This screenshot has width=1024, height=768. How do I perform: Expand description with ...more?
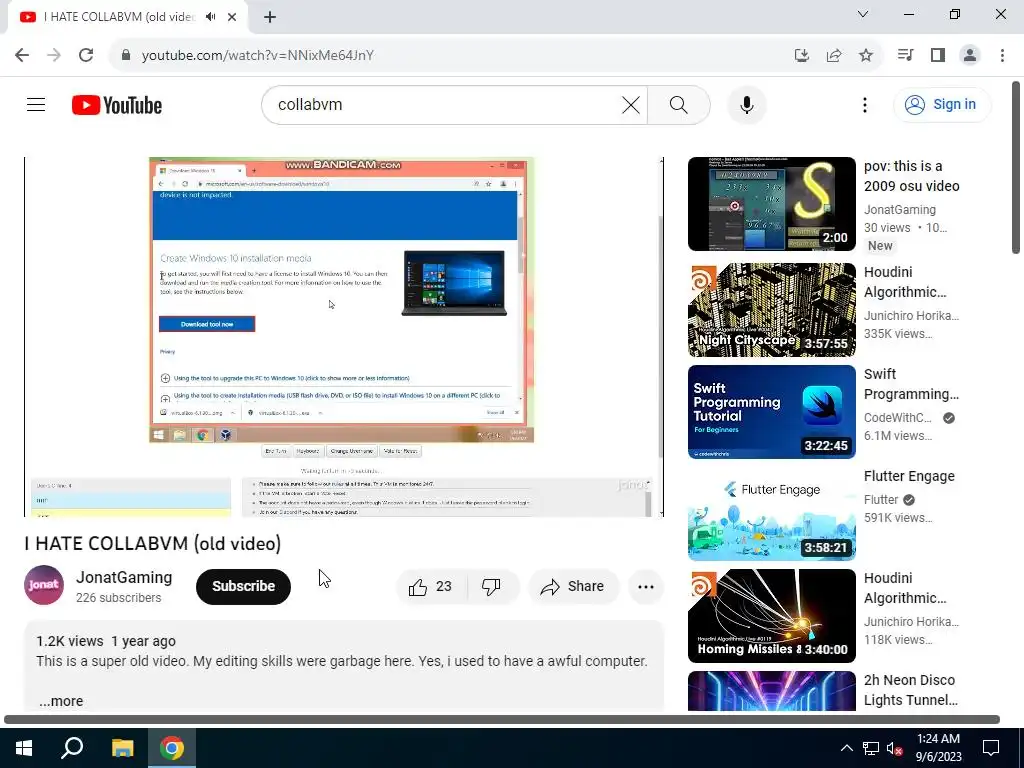coord(61,701)
